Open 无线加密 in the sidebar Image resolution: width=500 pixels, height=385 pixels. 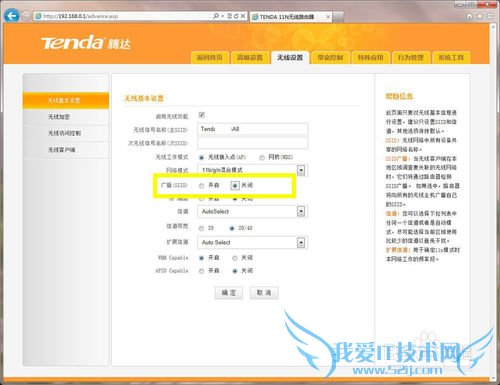[x=66, y=117]
